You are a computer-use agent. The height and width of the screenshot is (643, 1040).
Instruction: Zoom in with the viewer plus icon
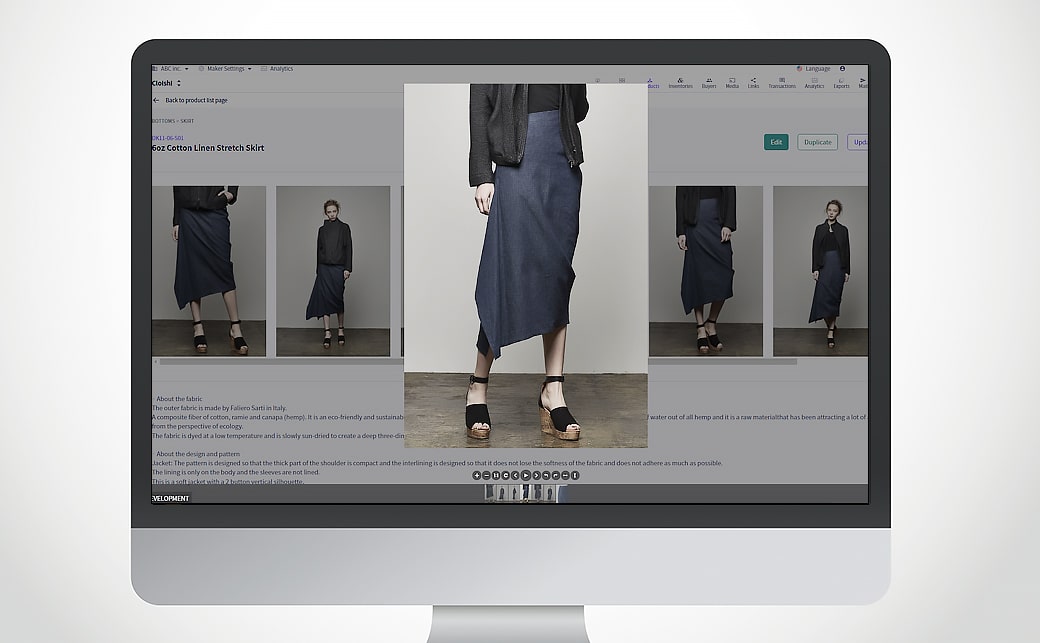(x=476, y=475)
